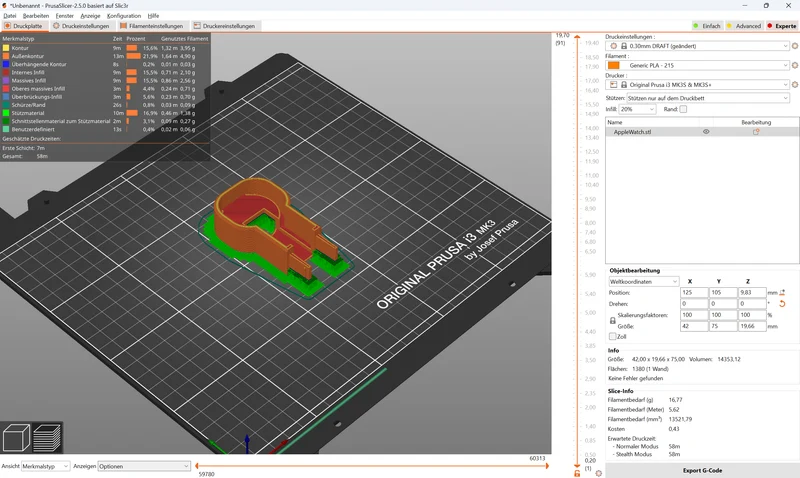
Task: Toggle Außenkontur feature type in legend
Action: coord(23,56)
